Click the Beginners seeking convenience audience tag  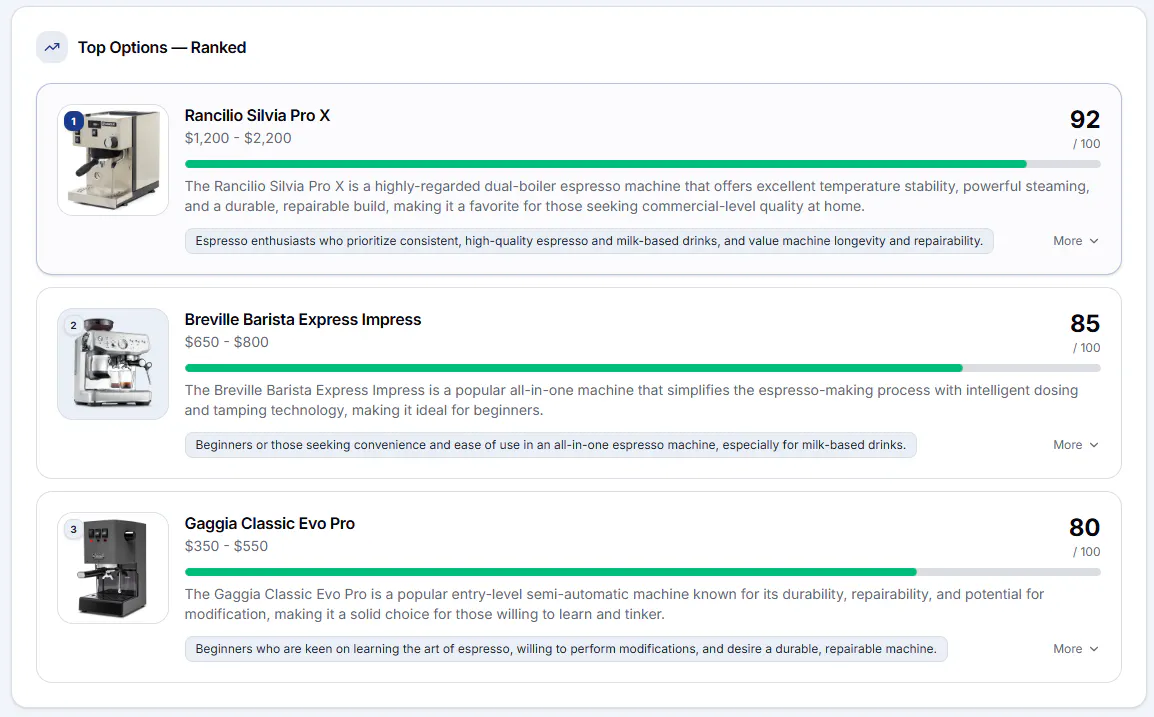pyautogui.click(x=551, y=445)
